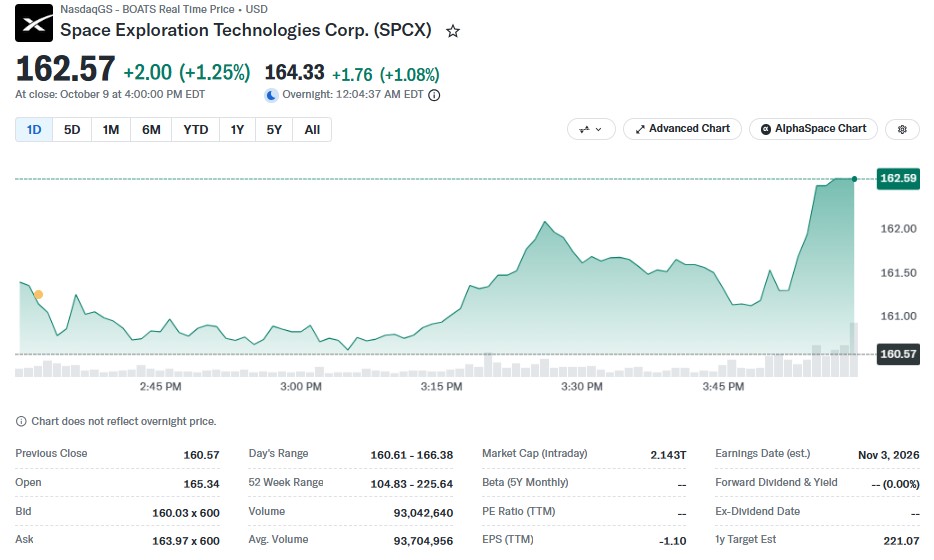The image size is (934, 560).
Task: Show the 5Y chart range
Action: click(x=274, y=130)
